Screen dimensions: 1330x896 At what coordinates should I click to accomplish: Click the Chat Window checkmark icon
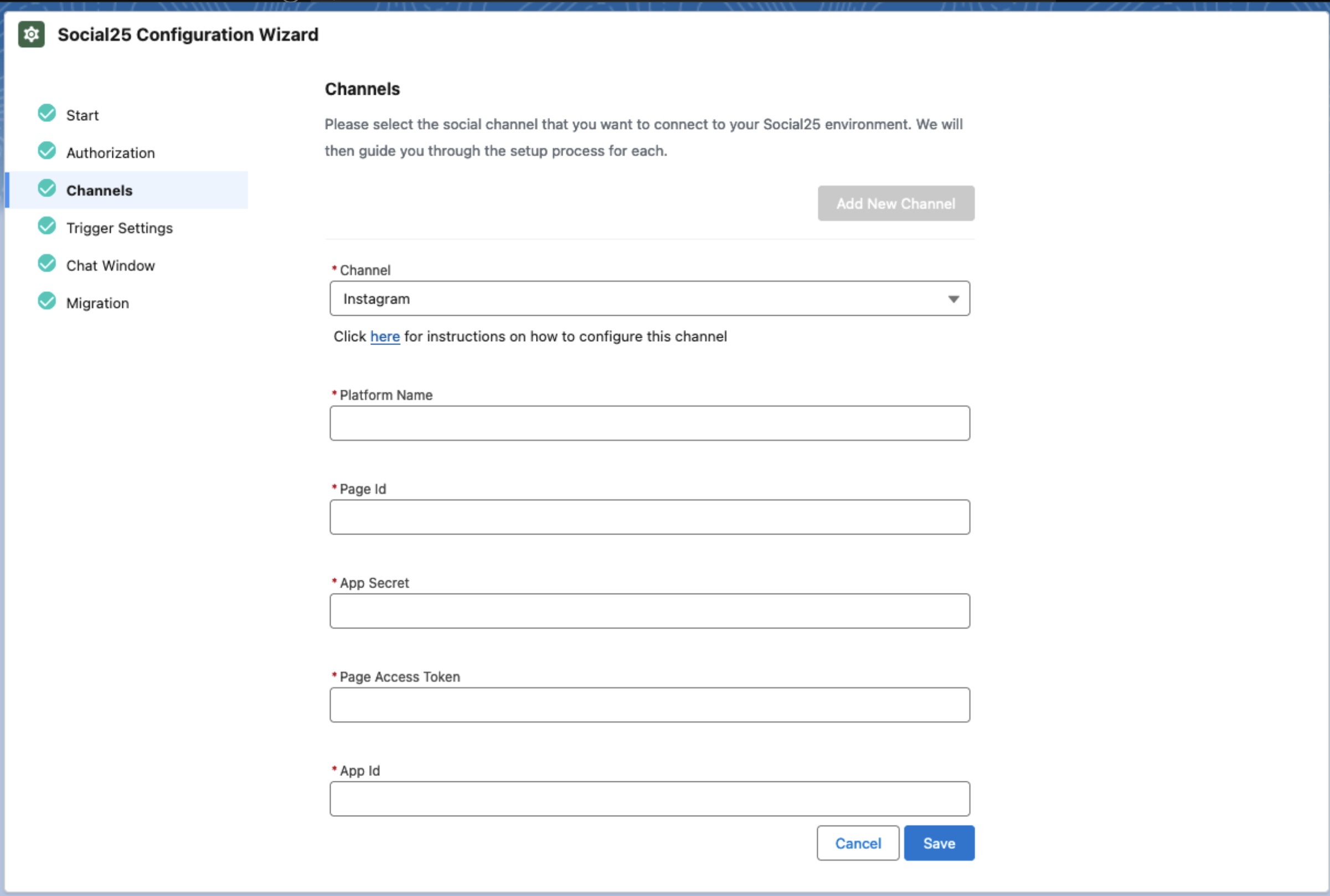[47, 265]
